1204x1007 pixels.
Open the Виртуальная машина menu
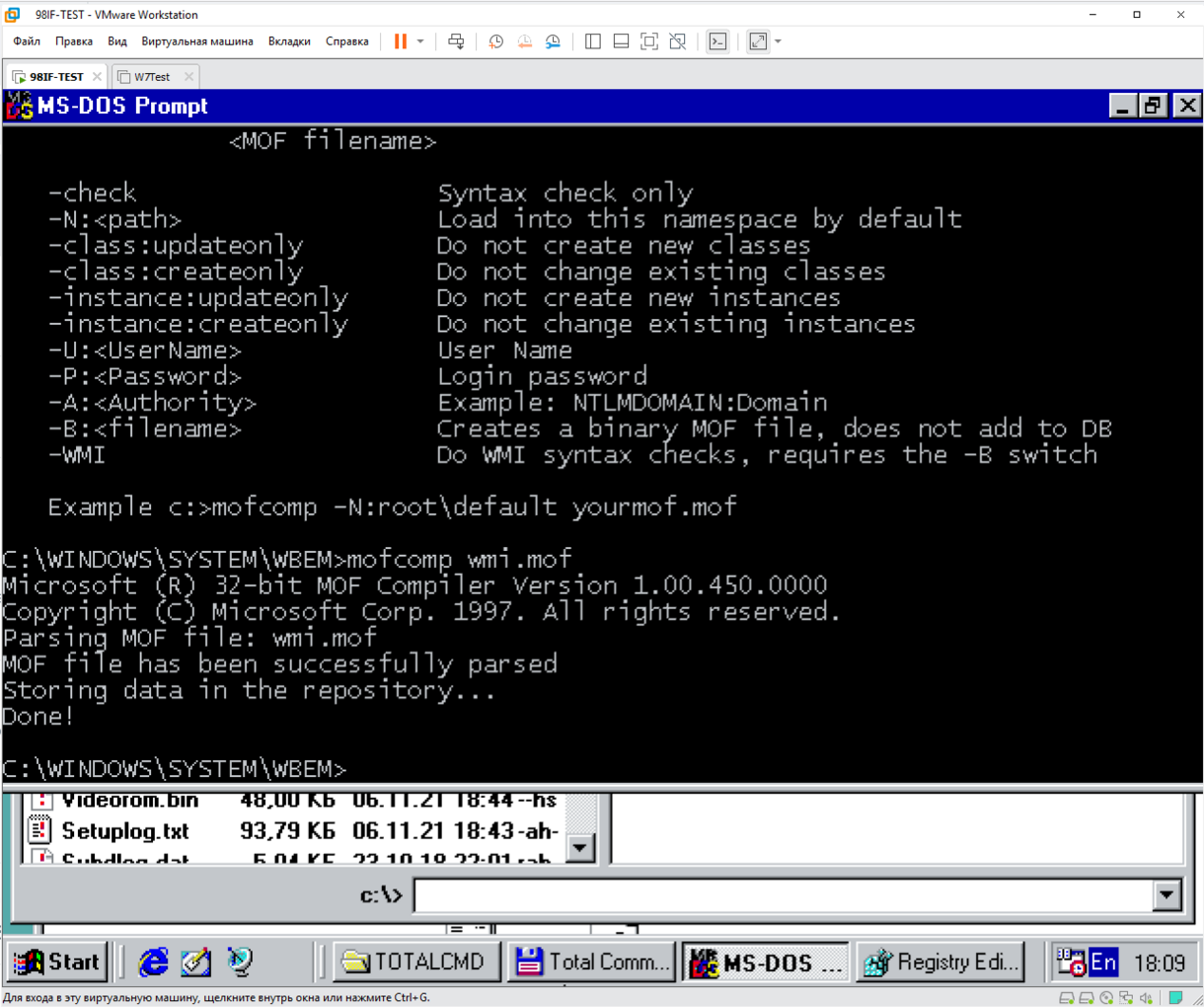pyautogui.click(x=196, y=41)
